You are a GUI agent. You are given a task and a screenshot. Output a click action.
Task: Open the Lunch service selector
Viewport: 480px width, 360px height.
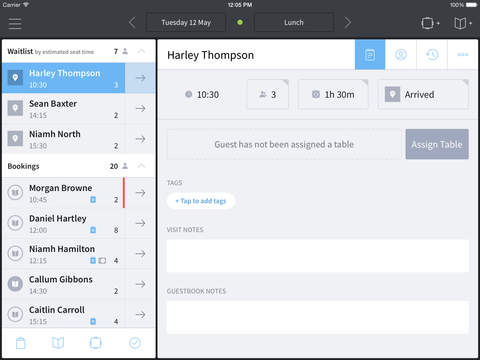click(294, 22)
